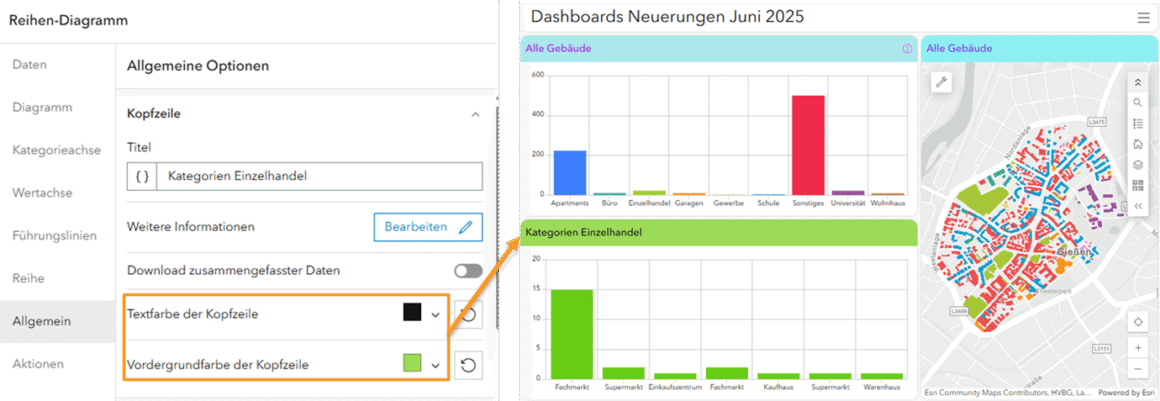Viewport: 1160px width, 401px height.
Task: Open Textfarbe der Kopfzeile color dropdown
Action: (436, 314)
